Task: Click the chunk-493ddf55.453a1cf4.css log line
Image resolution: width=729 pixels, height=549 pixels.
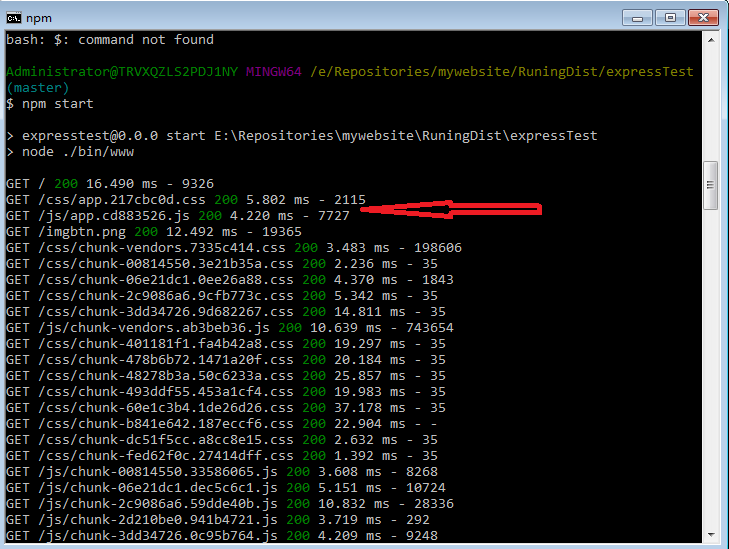Action: pos(226,391)
